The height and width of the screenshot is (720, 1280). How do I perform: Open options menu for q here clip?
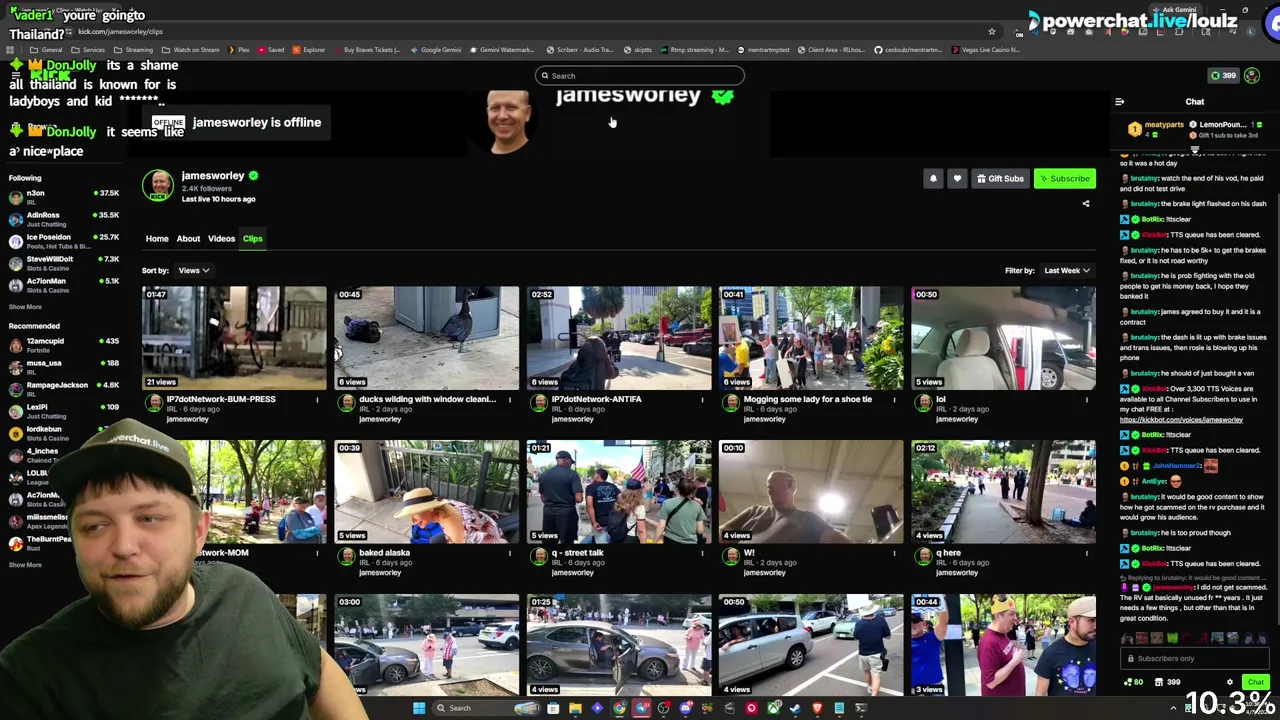point(1087,553)
